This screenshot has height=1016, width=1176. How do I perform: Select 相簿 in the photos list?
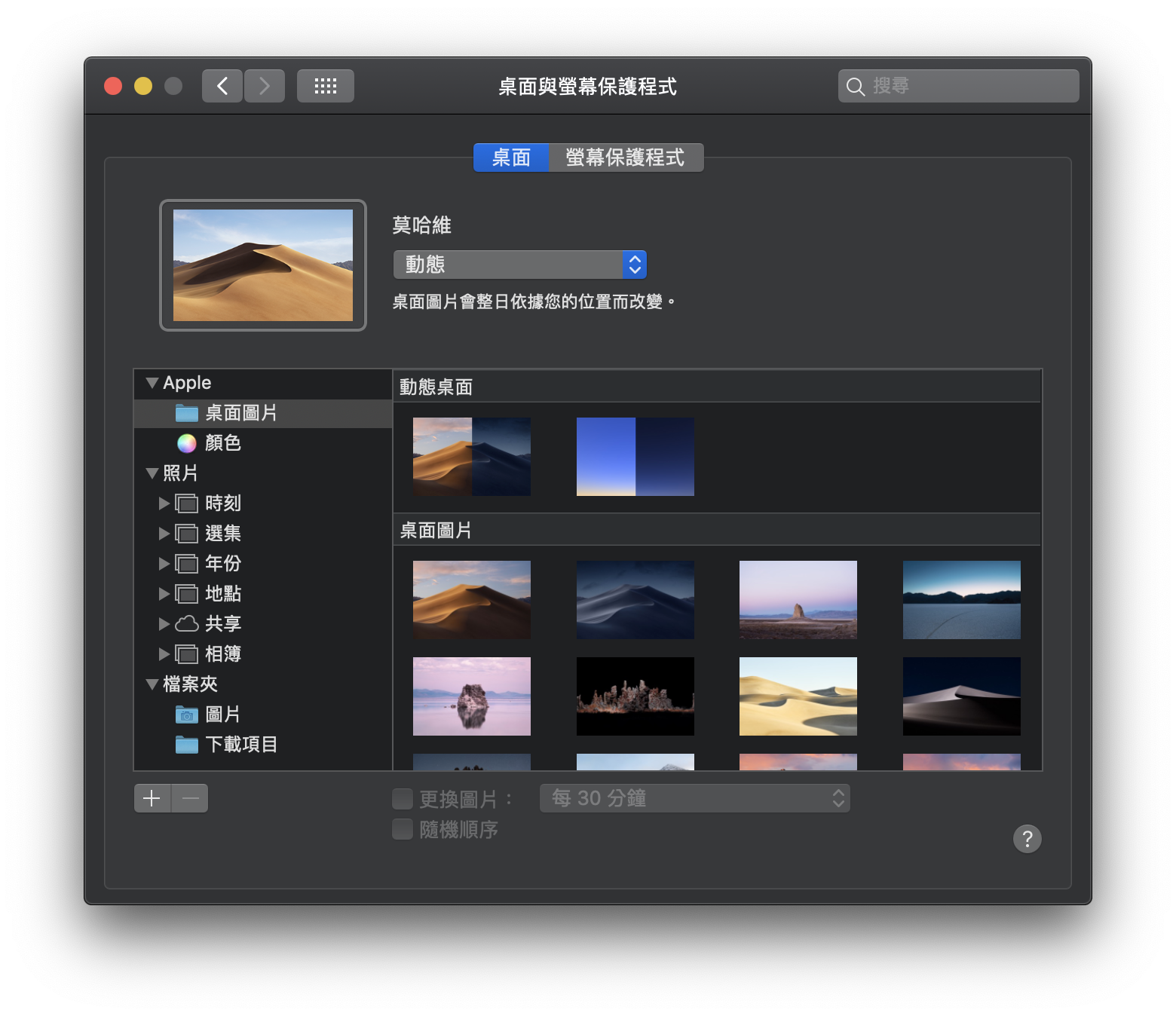(x=263, y=654)
